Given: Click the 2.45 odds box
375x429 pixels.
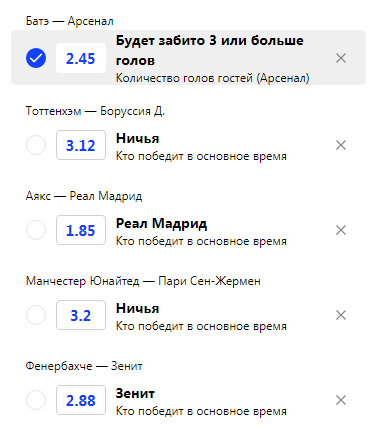Looking at the screenshot, I should [x=81, y=58].
